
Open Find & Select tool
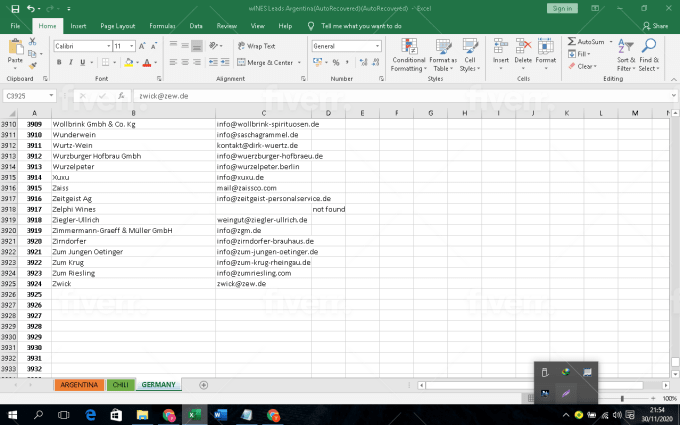pyautogui.click(x=649, y=54)
